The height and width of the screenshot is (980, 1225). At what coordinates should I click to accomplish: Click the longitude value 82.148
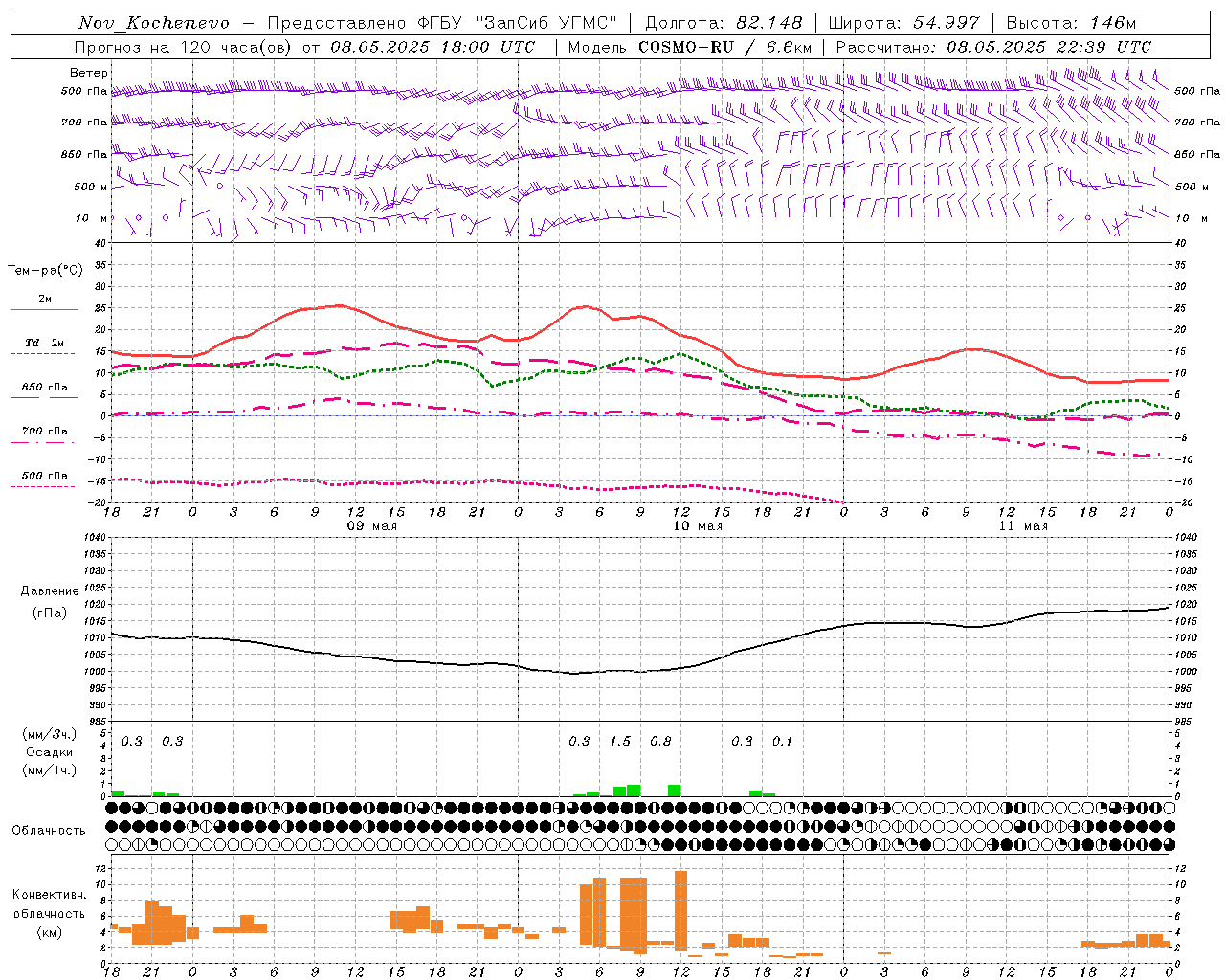pos(770,23)
